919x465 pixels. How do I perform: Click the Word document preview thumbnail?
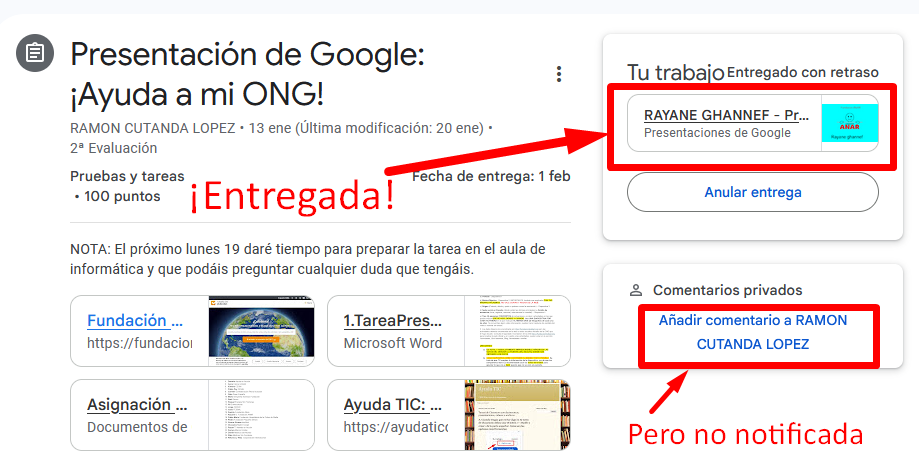(518, 331)
